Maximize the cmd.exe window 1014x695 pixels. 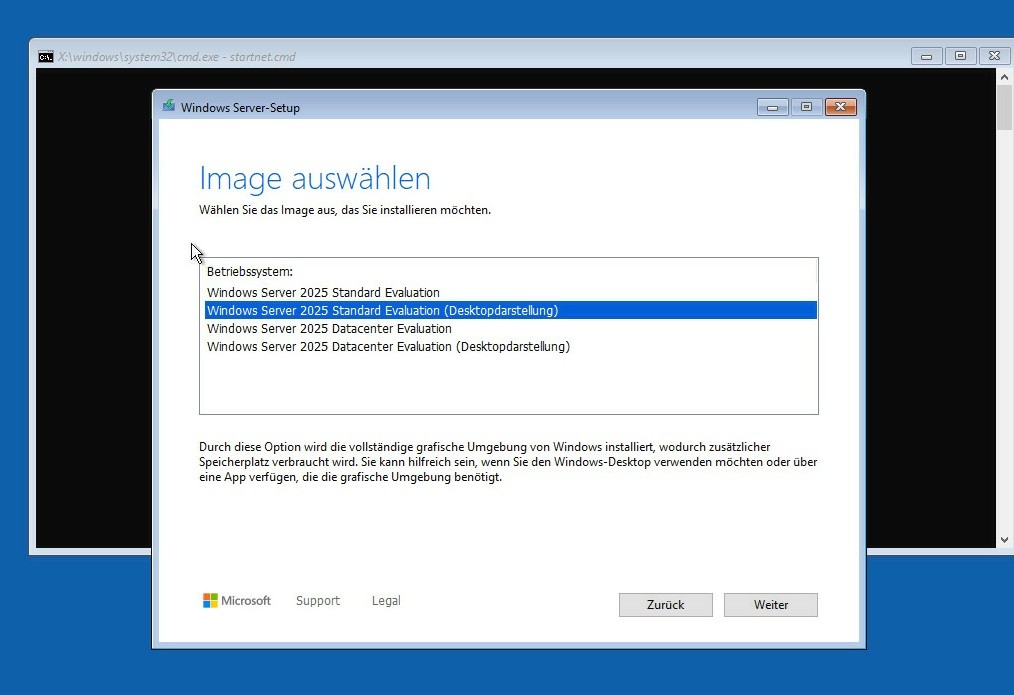point(960,56)
